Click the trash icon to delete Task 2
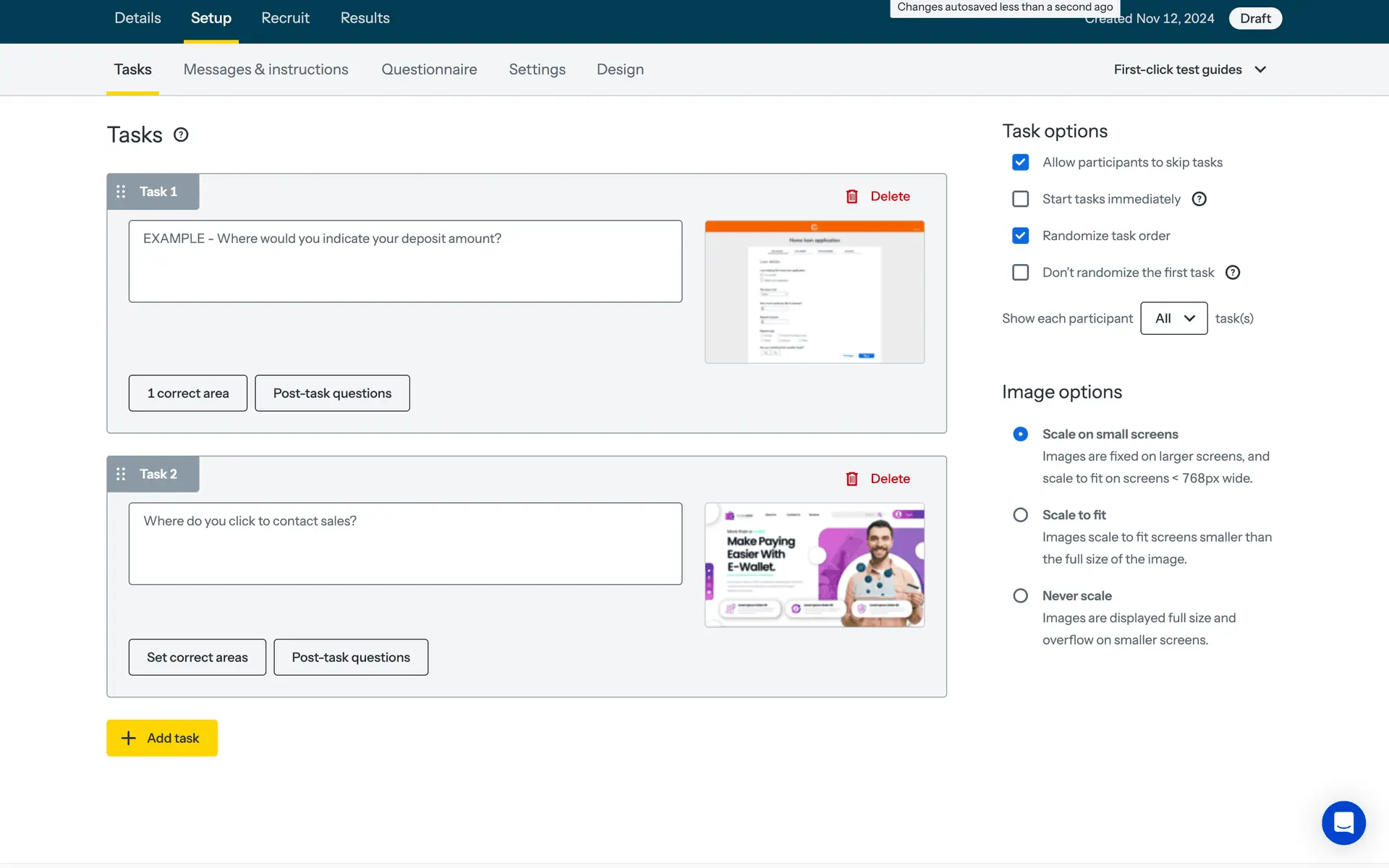 [x=852, y=479]
